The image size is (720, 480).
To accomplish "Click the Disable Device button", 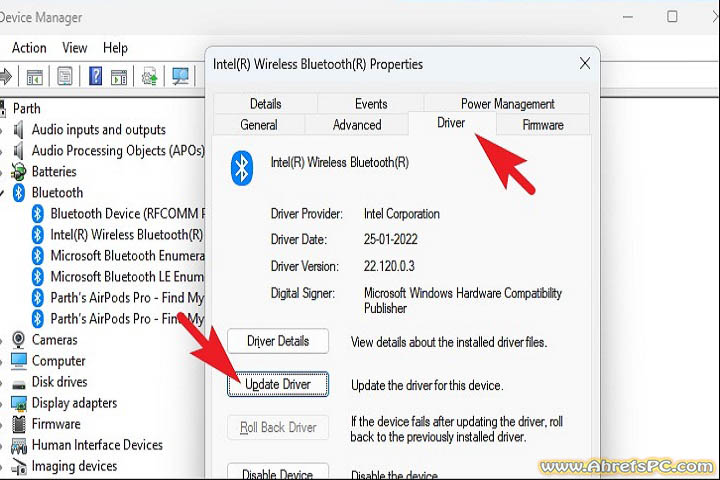I will click(278, 471).
